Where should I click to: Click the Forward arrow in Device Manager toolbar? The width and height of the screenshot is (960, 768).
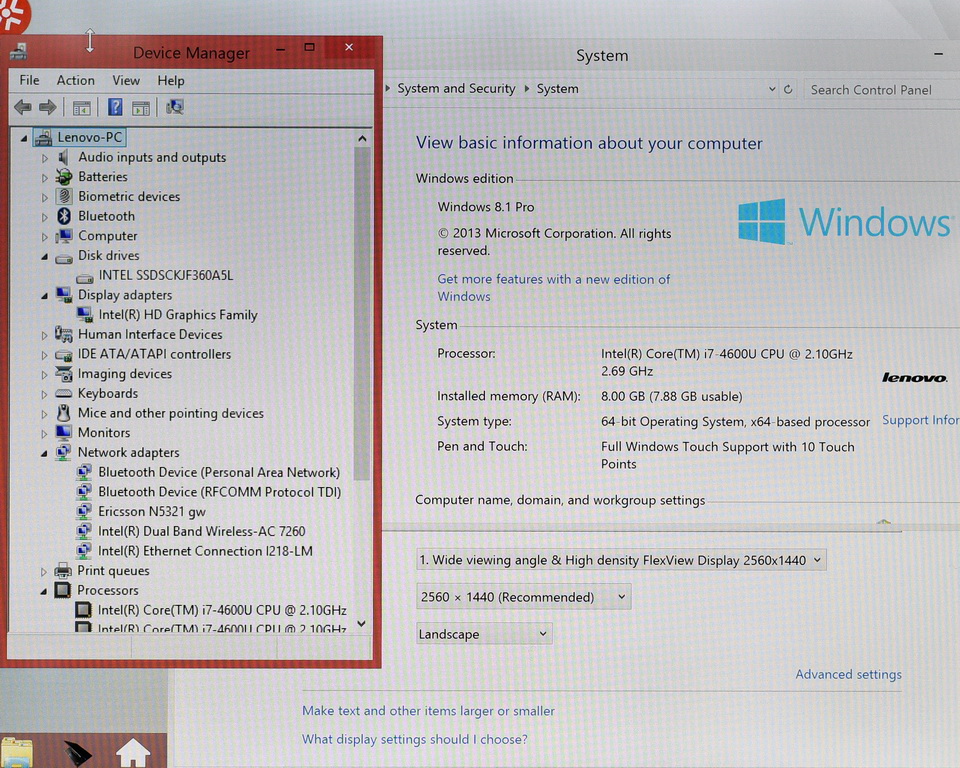tap(48, 108)
